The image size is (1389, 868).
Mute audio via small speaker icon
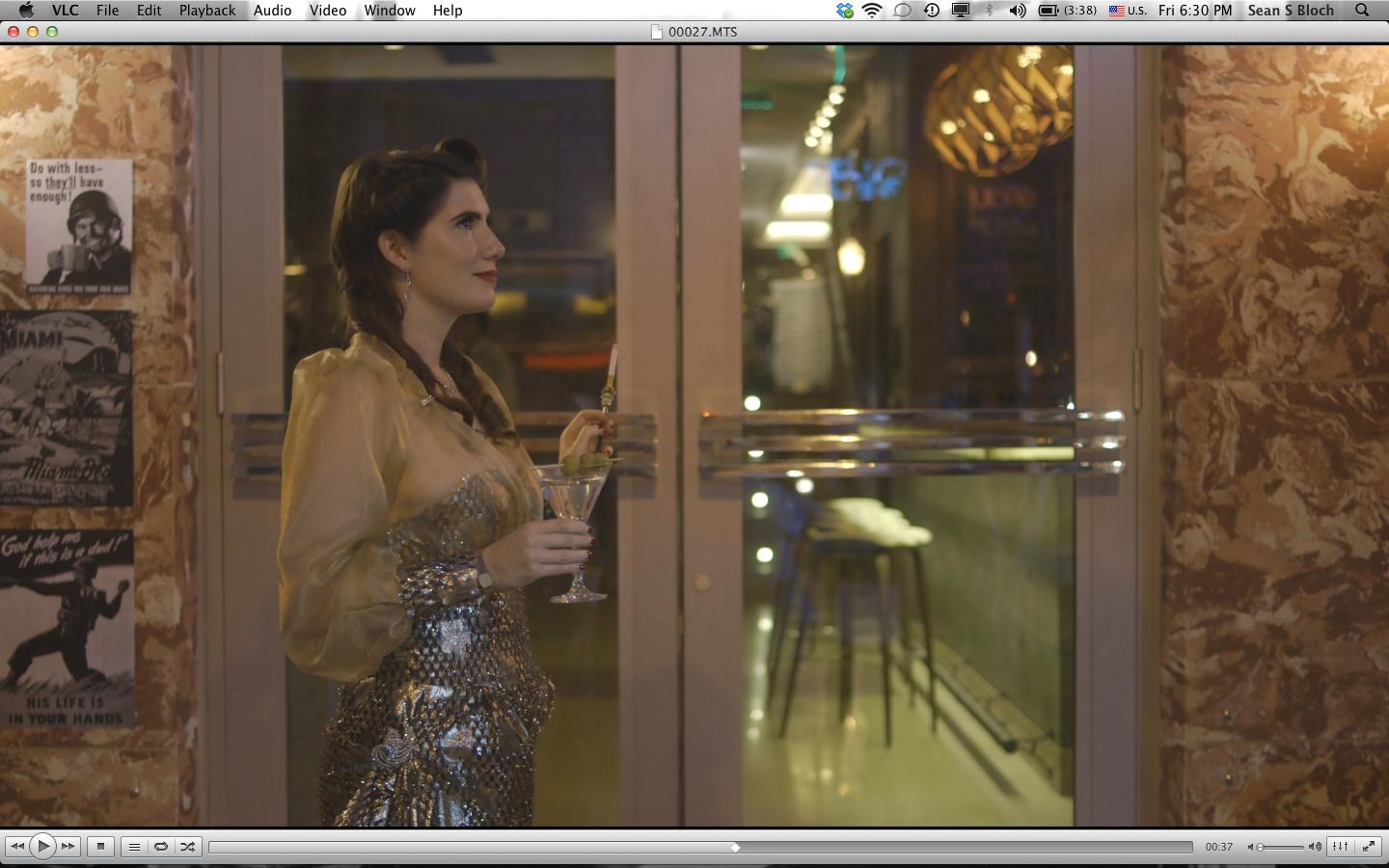pos(1251,847)
